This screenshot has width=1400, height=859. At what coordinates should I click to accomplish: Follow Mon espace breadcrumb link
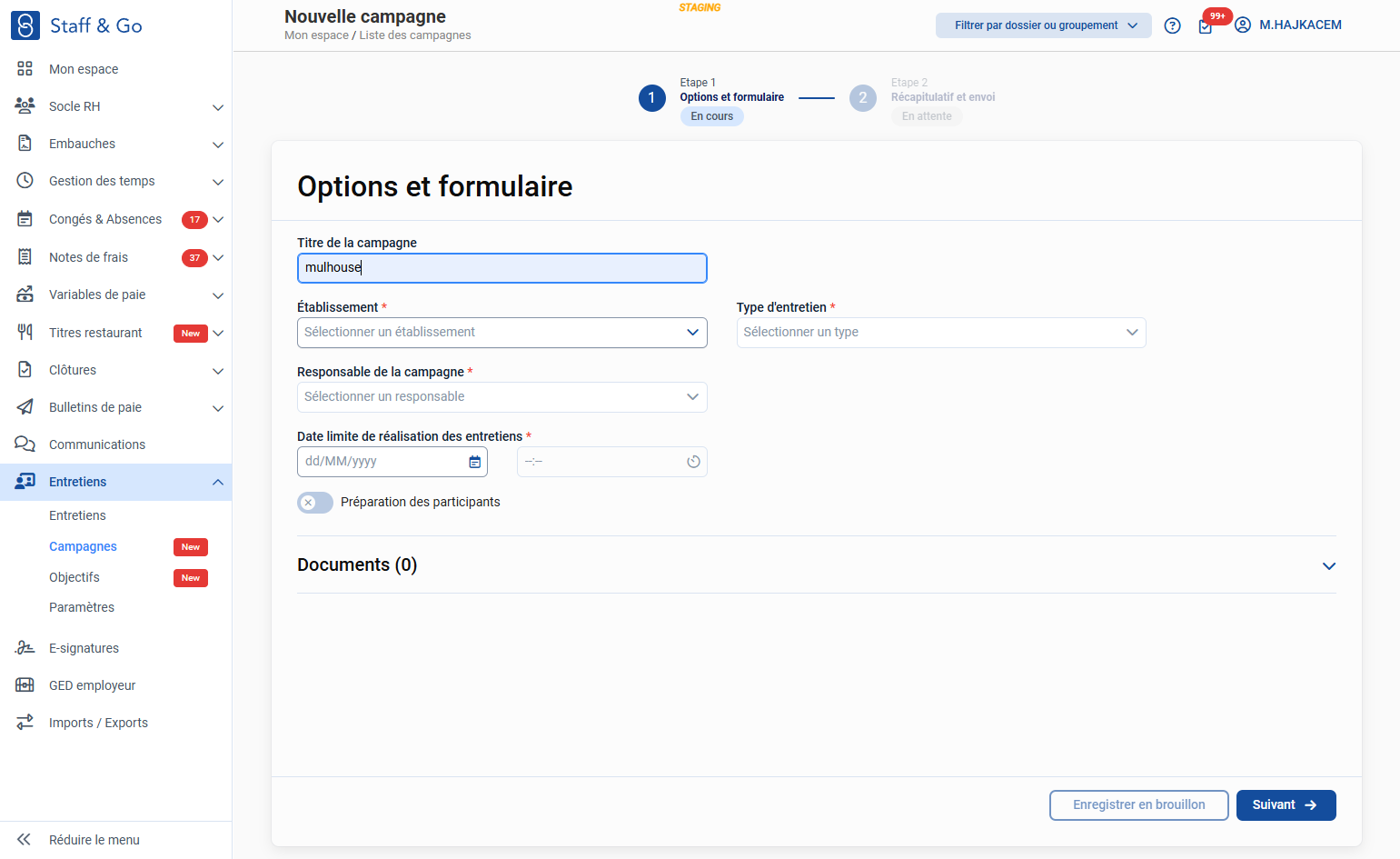click(x=316, y=35)
